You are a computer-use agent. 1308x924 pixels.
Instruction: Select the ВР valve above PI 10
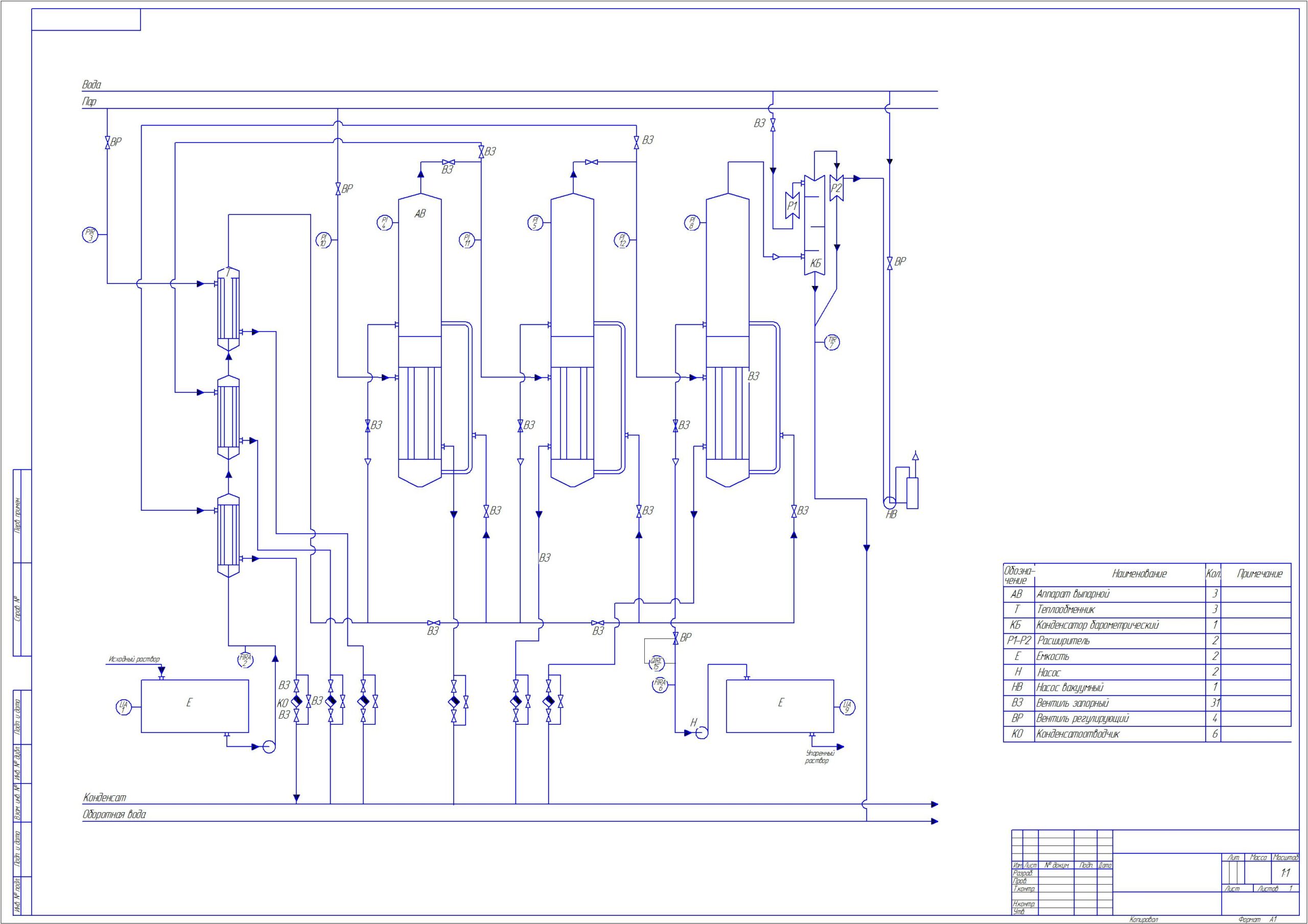[338, 188]
